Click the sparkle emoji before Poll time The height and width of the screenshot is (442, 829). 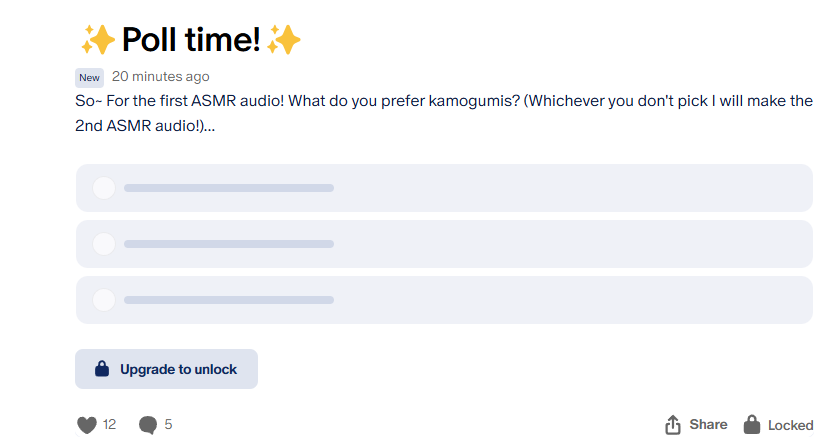(97, 40)
